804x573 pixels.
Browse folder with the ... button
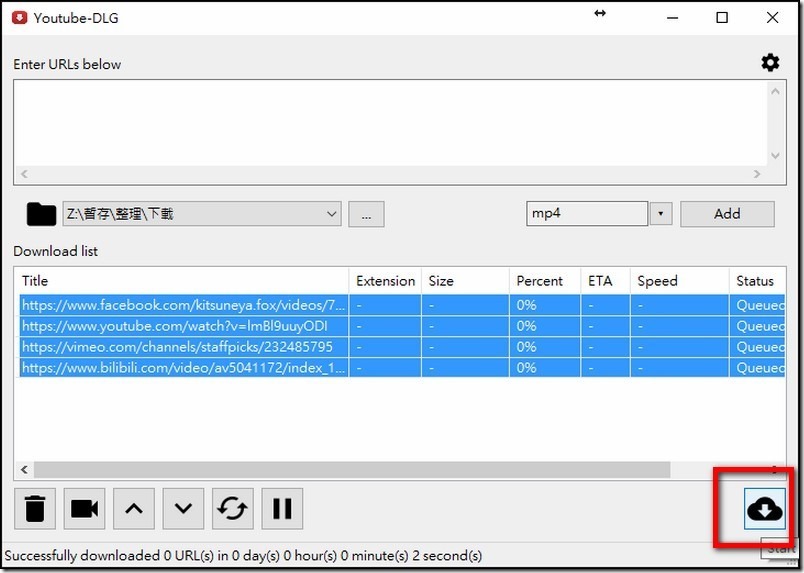click(x=366, y=214)
